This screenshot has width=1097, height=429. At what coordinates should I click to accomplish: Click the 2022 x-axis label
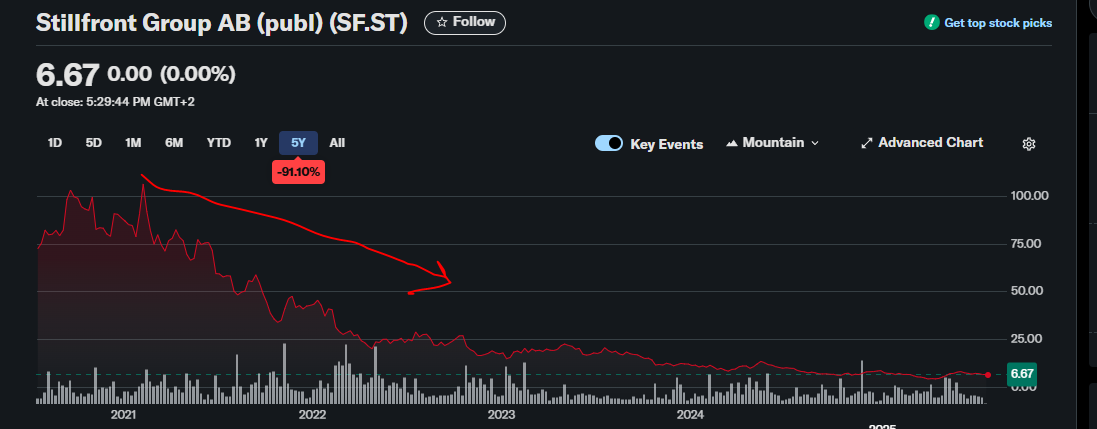[312, 415]
